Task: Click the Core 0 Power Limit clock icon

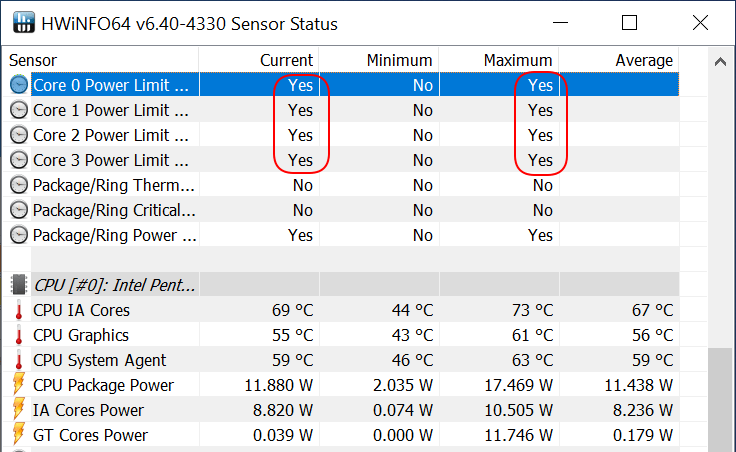Action: pyautogui.click(x=19, y=85)
